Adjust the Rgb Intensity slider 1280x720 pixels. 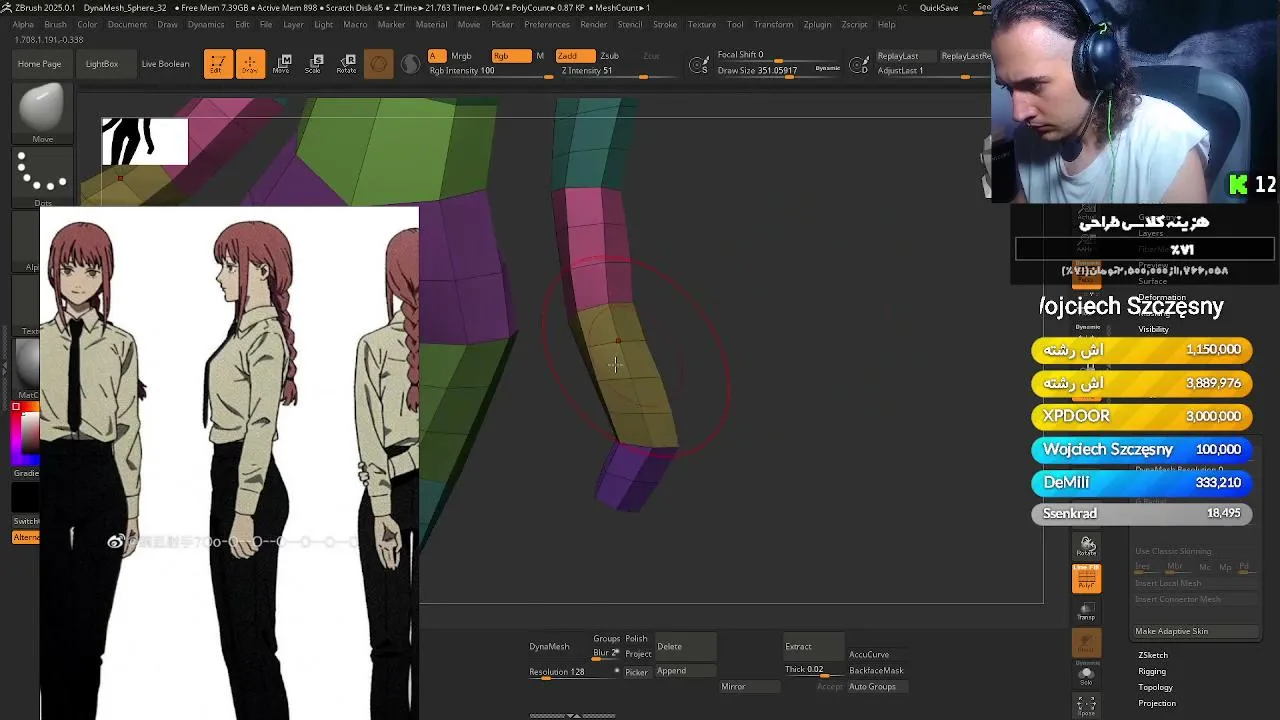pos(490,72)
